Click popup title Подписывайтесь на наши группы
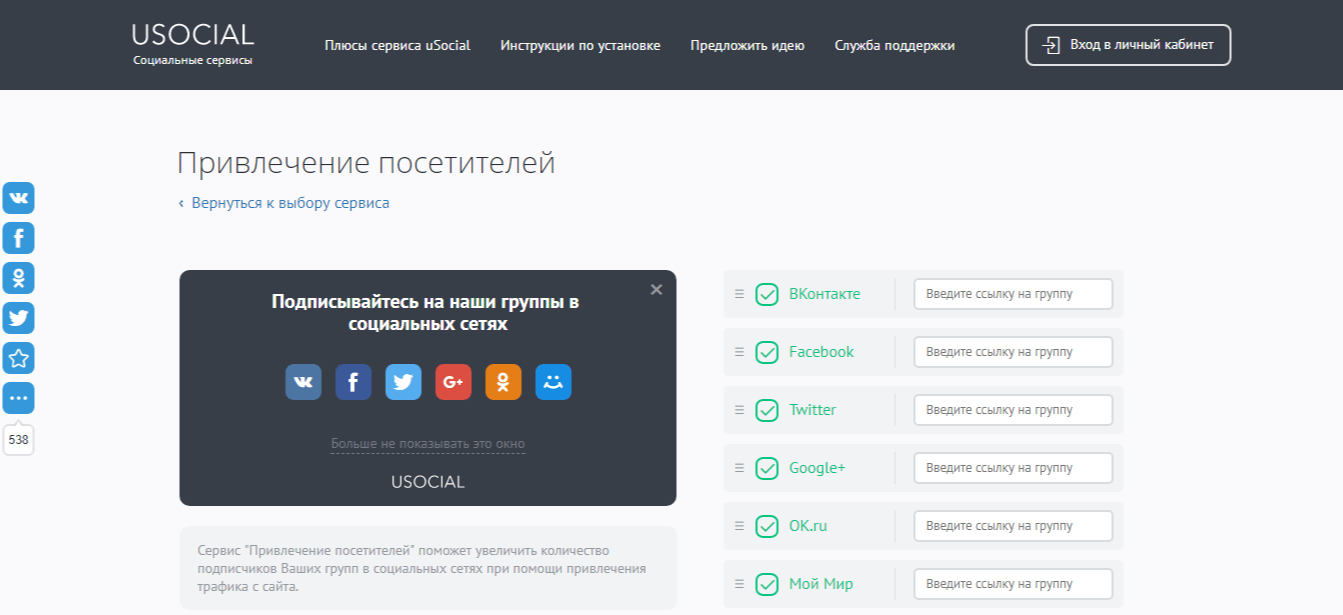This screenshot has width=1343, height=615. (426, 313)
